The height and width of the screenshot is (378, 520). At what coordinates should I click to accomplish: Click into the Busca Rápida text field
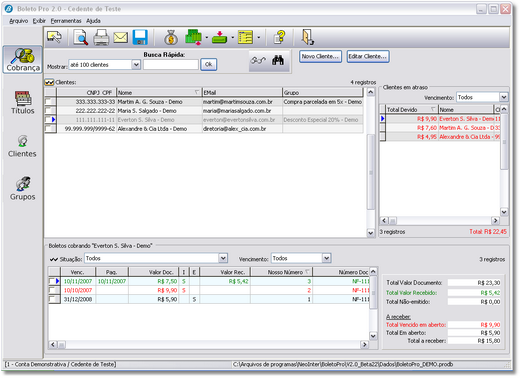point(171,64)
